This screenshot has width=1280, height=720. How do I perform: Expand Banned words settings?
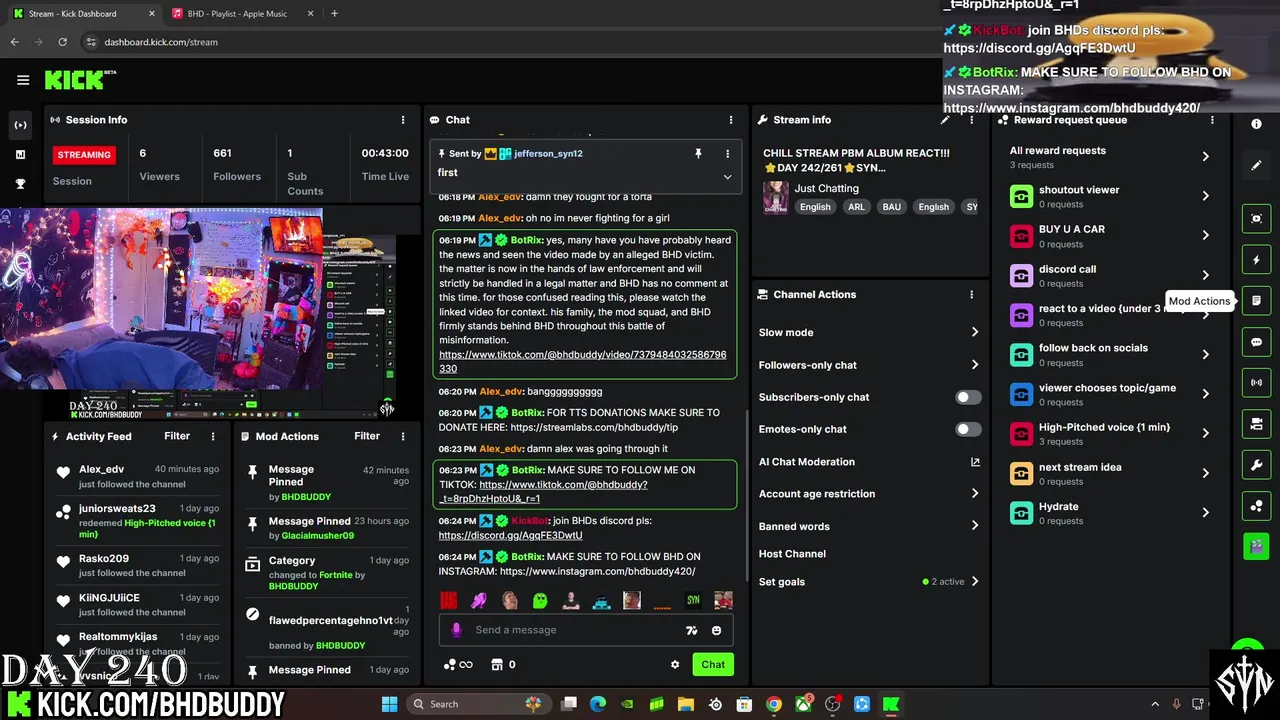pos(975,526)
